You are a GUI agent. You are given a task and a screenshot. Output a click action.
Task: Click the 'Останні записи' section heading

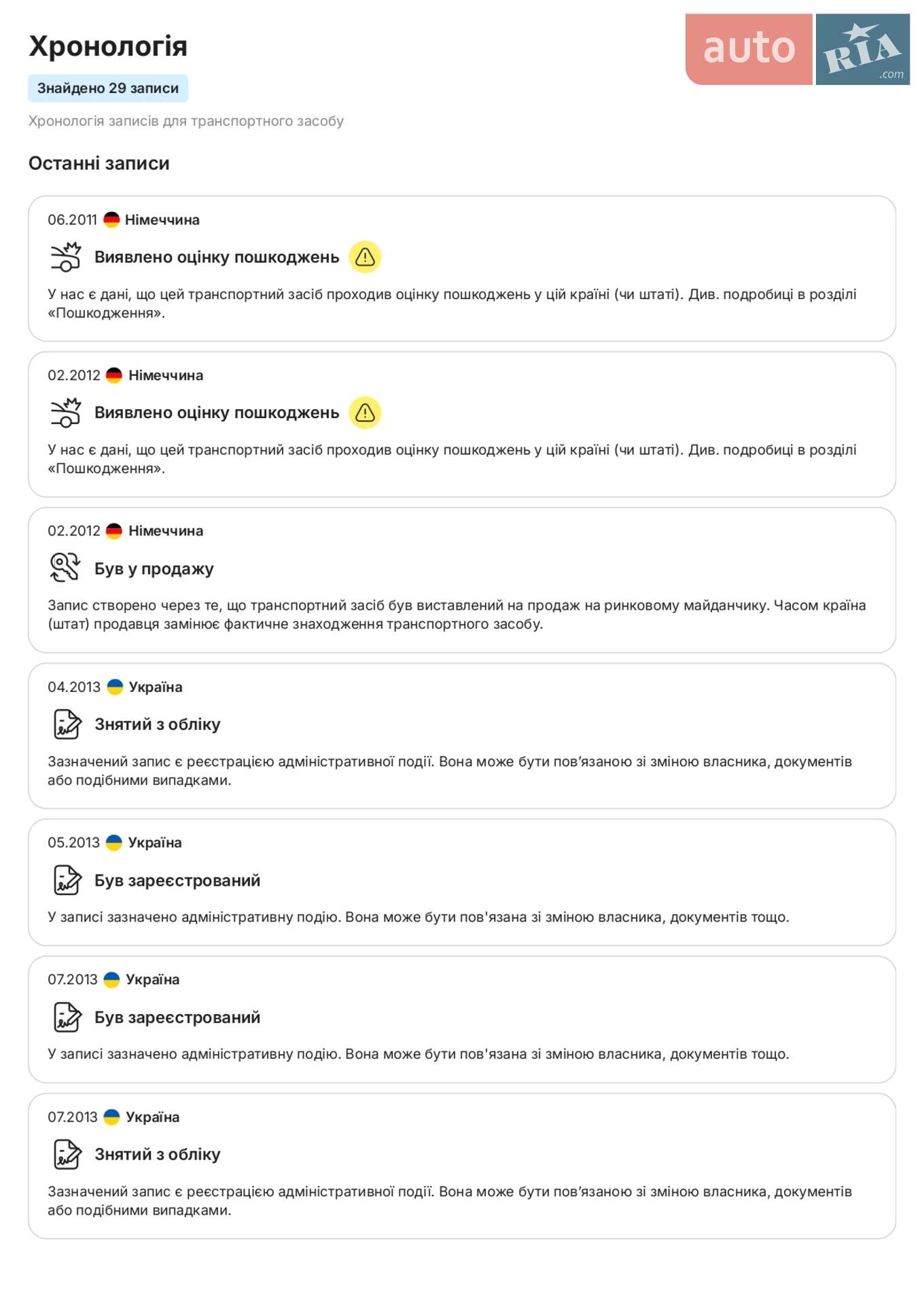click(99, 164)
